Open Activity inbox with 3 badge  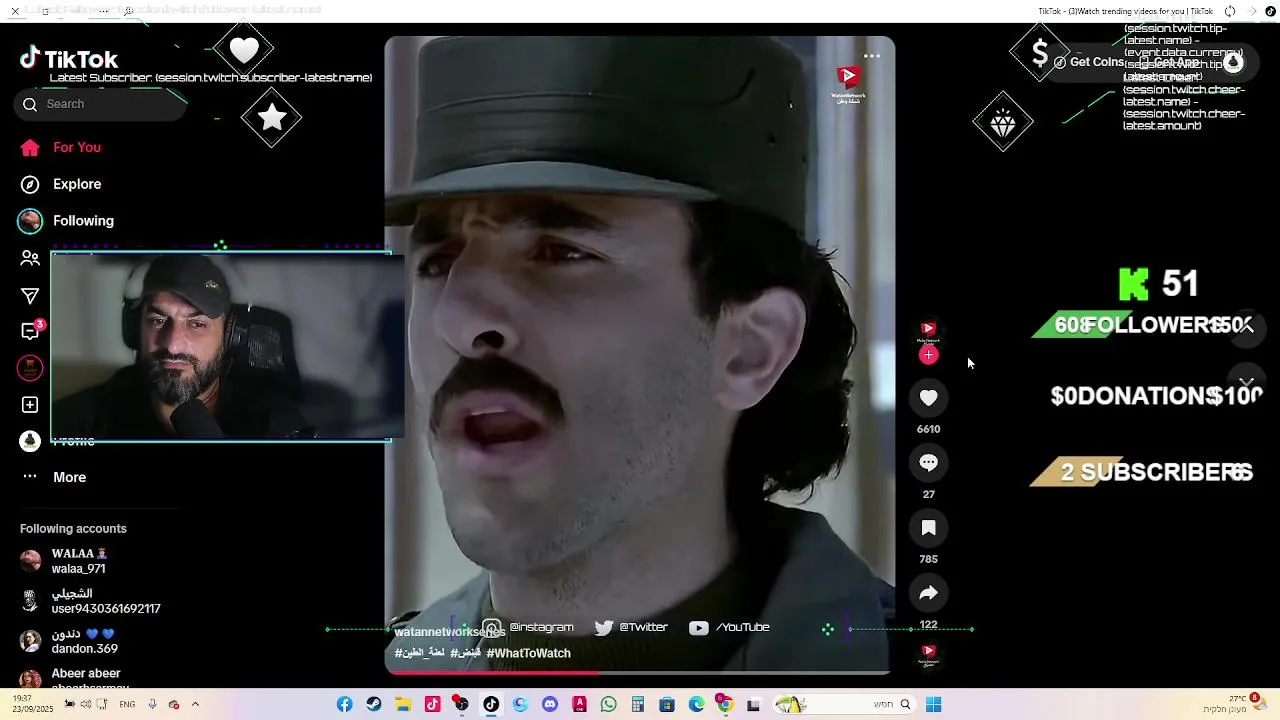(31, 331)
